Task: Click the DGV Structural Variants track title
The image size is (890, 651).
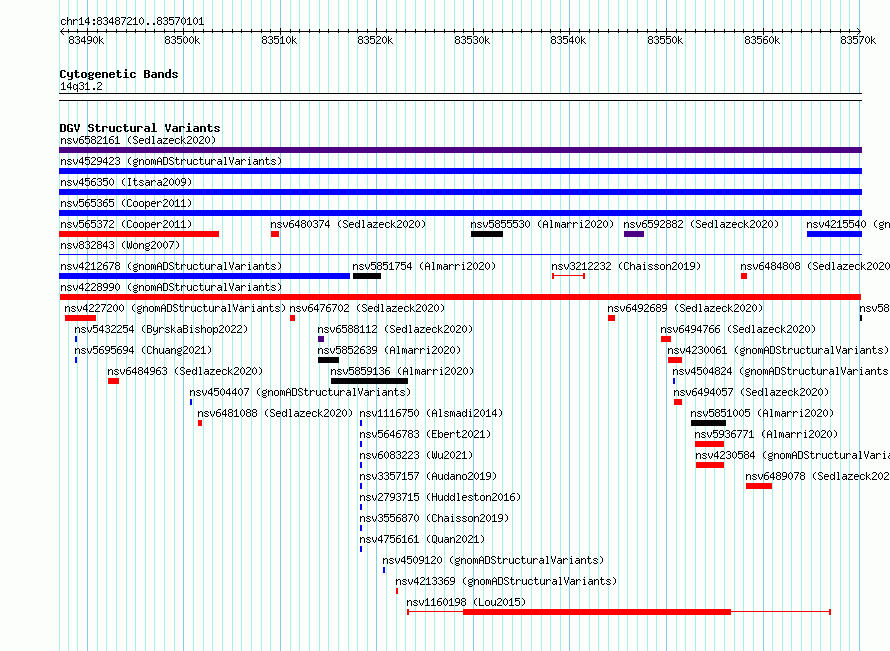Action: coord(140,128)
